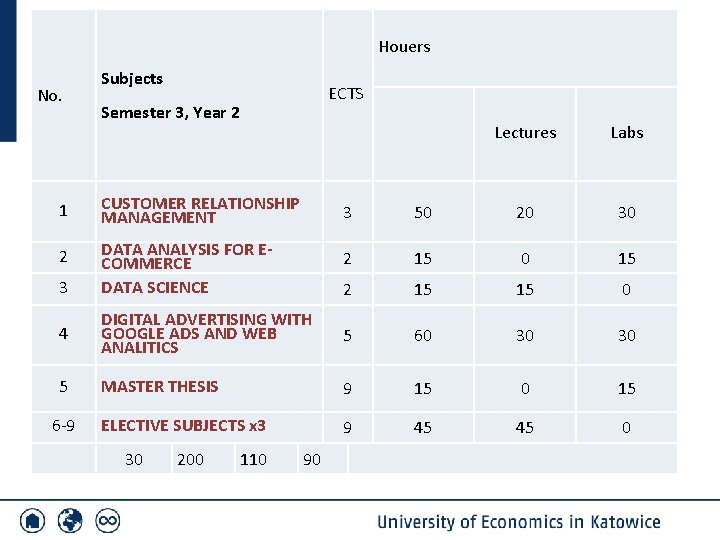This screenshot has height=540, width=720.
Task: Click the 200 total hours value
Action: 190,460
